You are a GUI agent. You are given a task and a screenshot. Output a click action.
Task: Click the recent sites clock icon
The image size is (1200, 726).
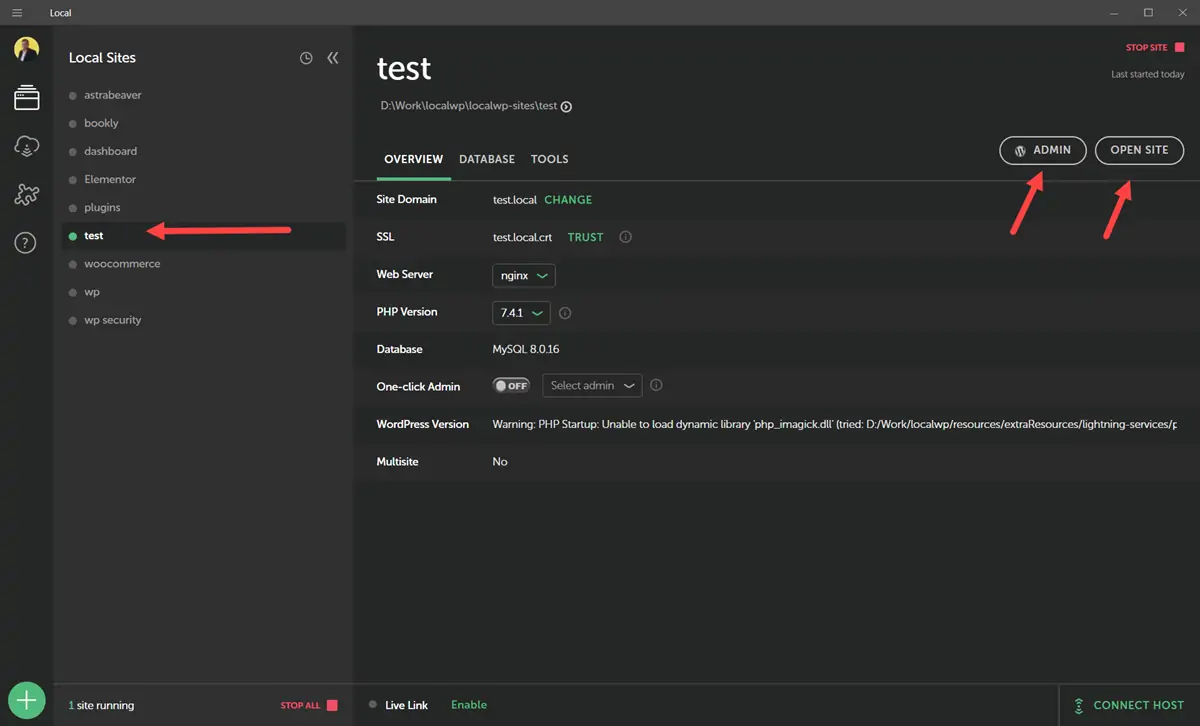click(306, 58)
